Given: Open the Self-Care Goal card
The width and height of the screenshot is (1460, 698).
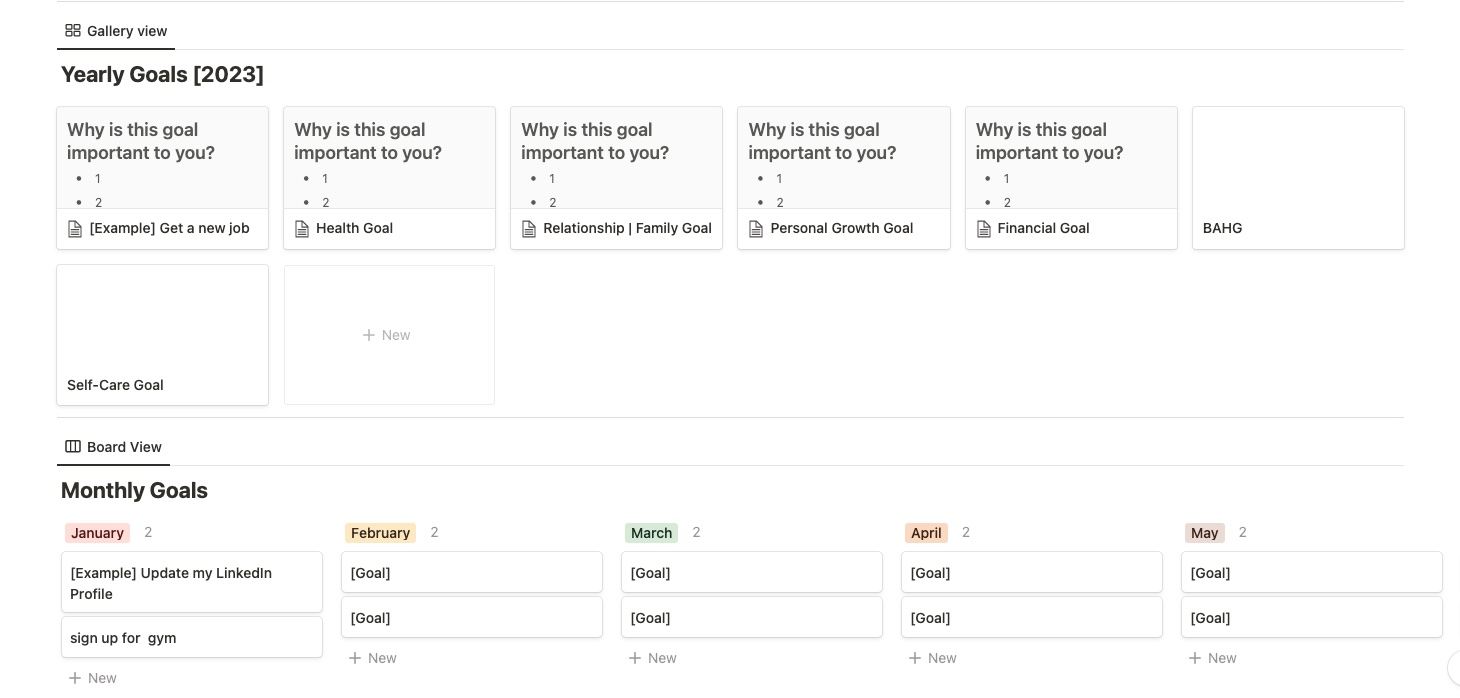Looking at the screenshot, I should (x=162, y=335).
